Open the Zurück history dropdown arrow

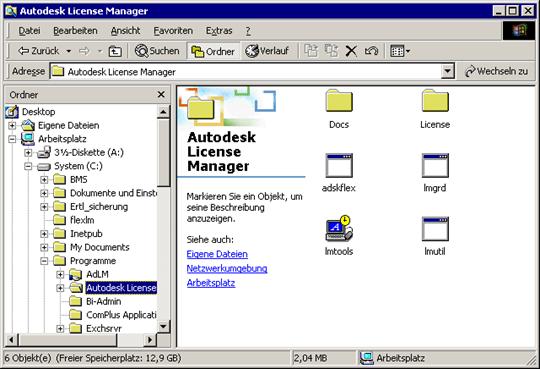(69, 51)
